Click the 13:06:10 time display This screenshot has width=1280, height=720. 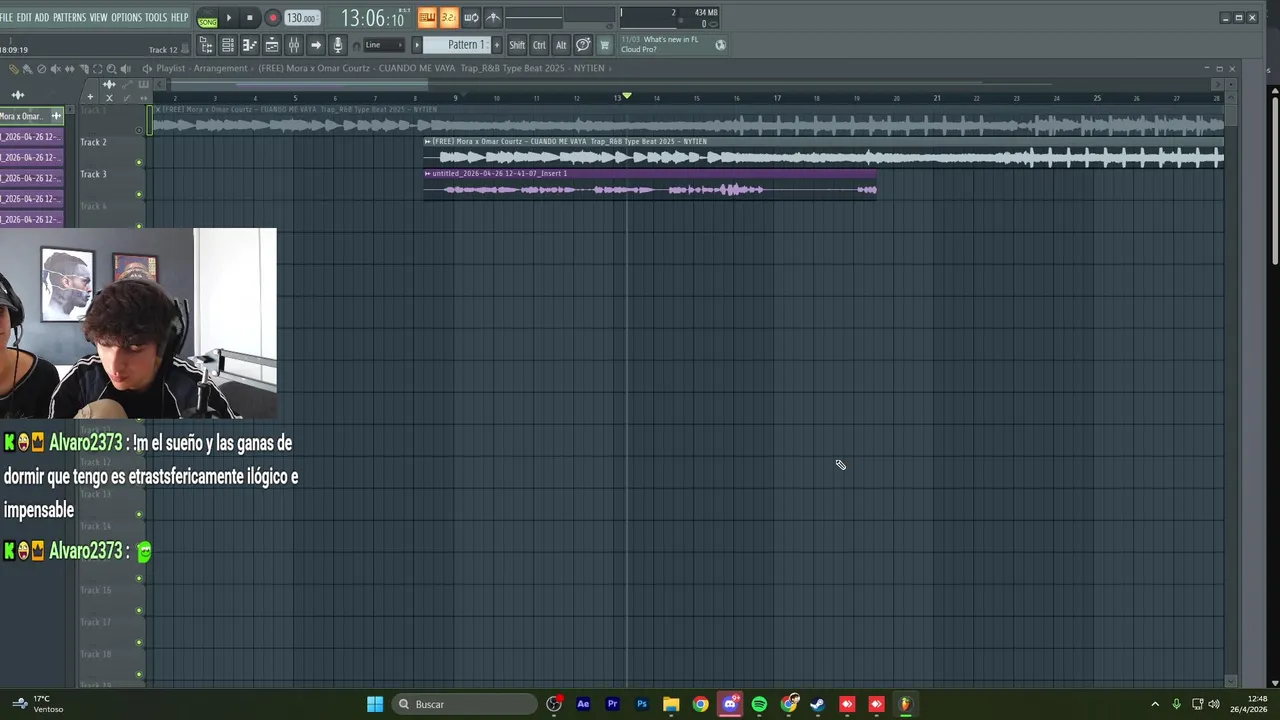tap(373, 18)
